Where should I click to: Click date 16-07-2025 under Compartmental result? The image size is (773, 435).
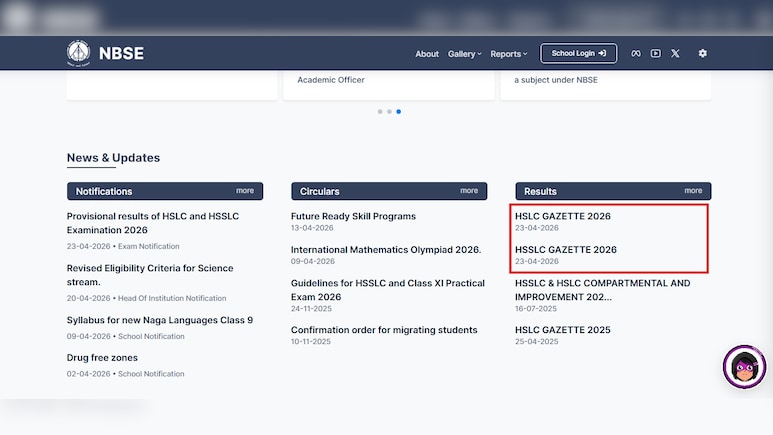pyautogui.click(x=536, y=309)
